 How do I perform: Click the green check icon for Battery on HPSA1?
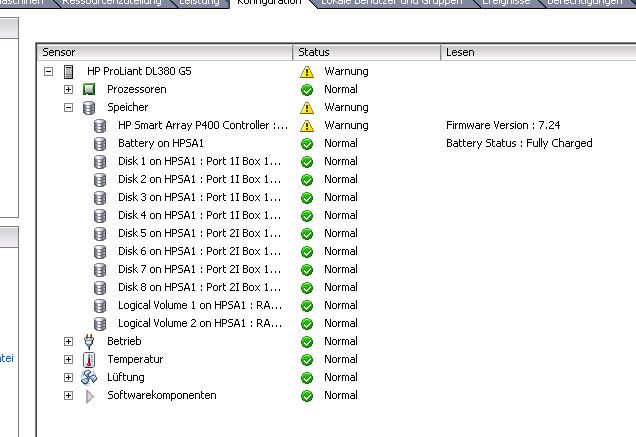[x=307, y=144]
